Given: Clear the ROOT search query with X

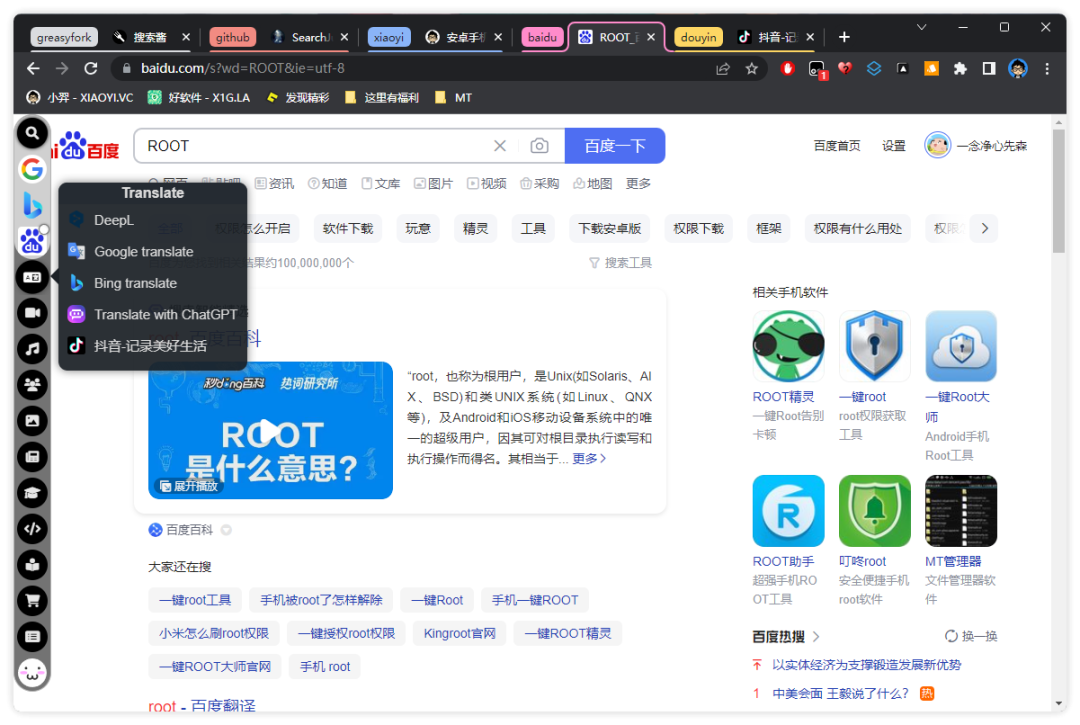Looking at the screenshot, I should [500, 146].
